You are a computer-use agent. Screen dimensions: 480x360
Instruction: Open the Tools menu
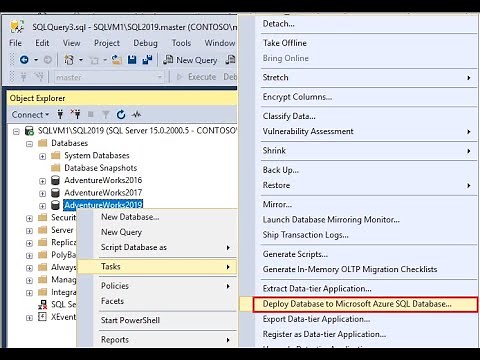point(181,43)
